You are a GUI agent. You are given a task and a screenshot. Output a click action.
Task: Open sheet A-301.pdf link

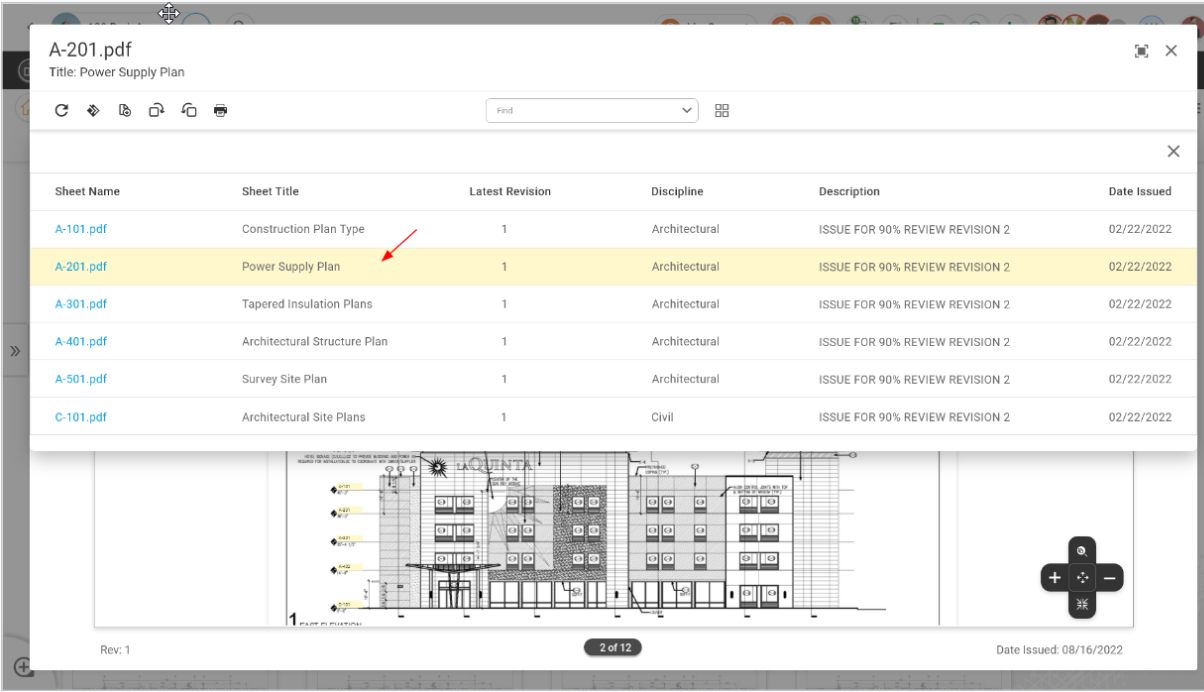[81, 304]
